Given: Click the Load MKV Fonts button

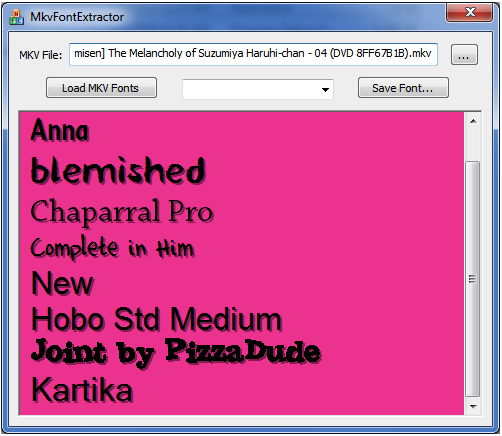Looking at the screenshot, I should coord(101,88).
